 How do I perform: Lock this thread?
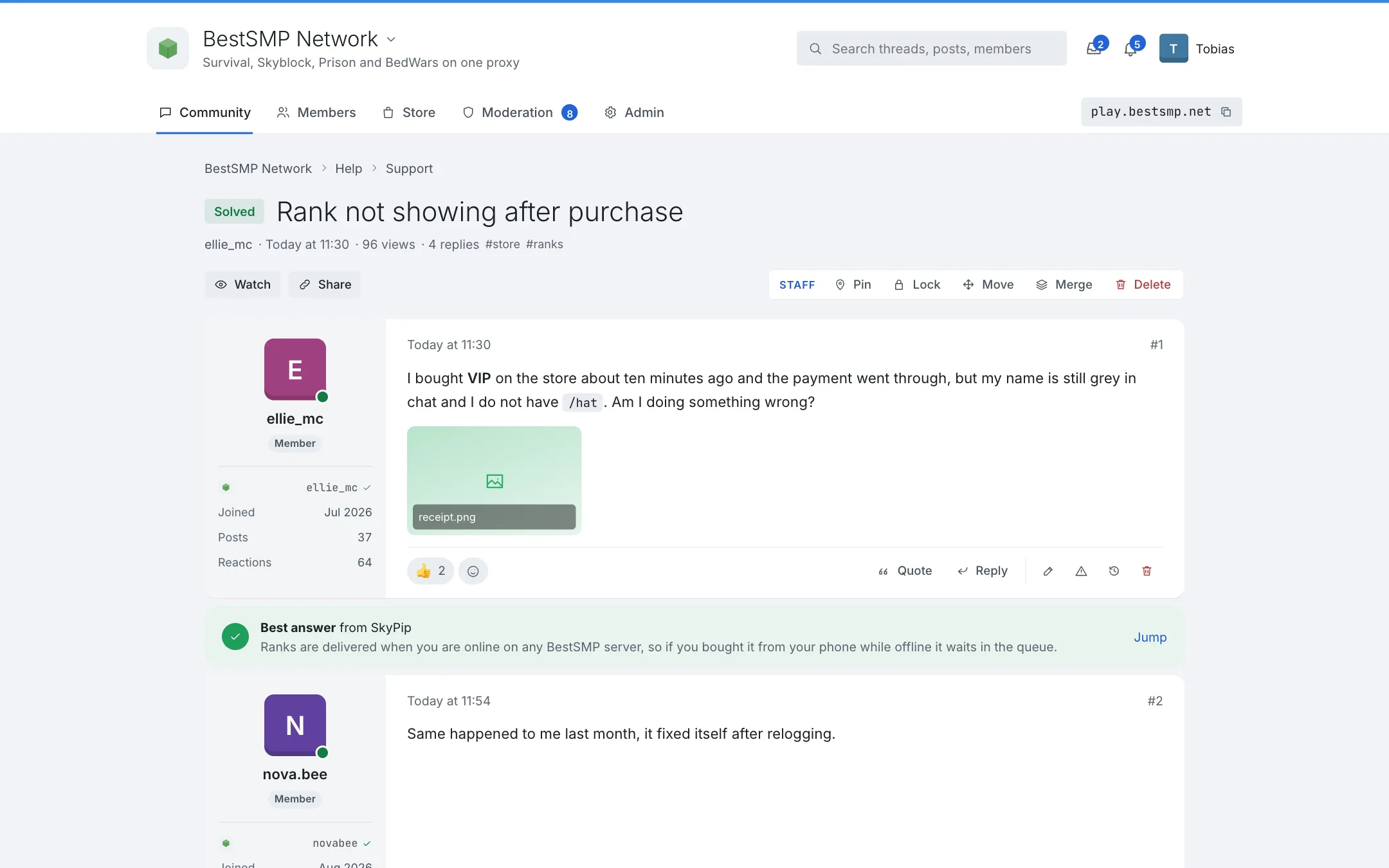coord(917,284)
